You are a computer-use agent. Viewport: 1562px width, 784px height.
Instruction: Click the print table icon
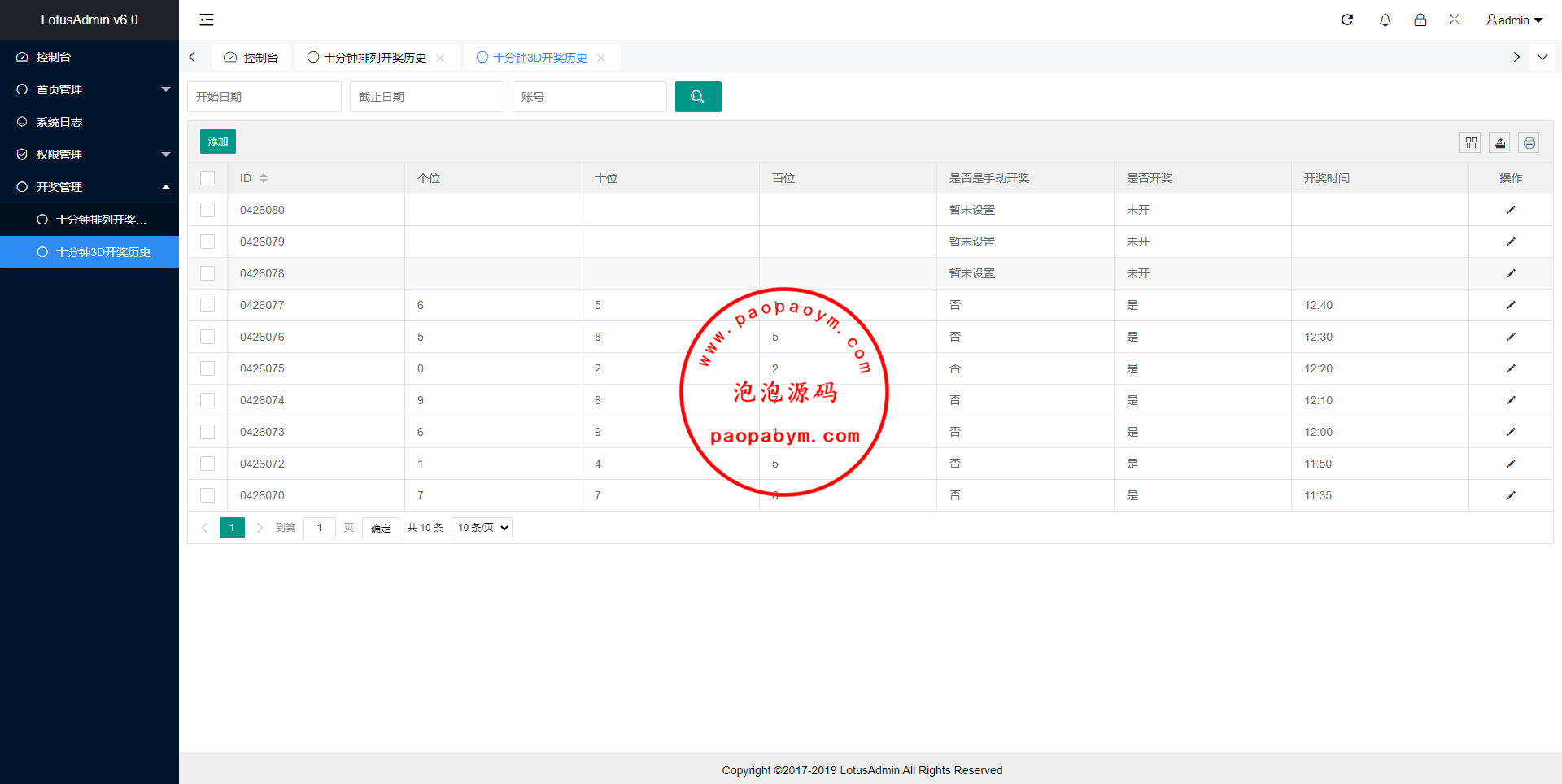pyautogui.click(x=1529, y=143)
